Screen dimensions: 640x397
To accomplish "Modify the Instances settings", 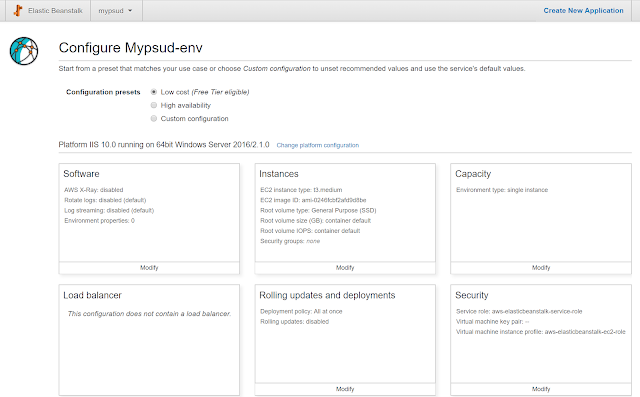I will coord(345,268).
